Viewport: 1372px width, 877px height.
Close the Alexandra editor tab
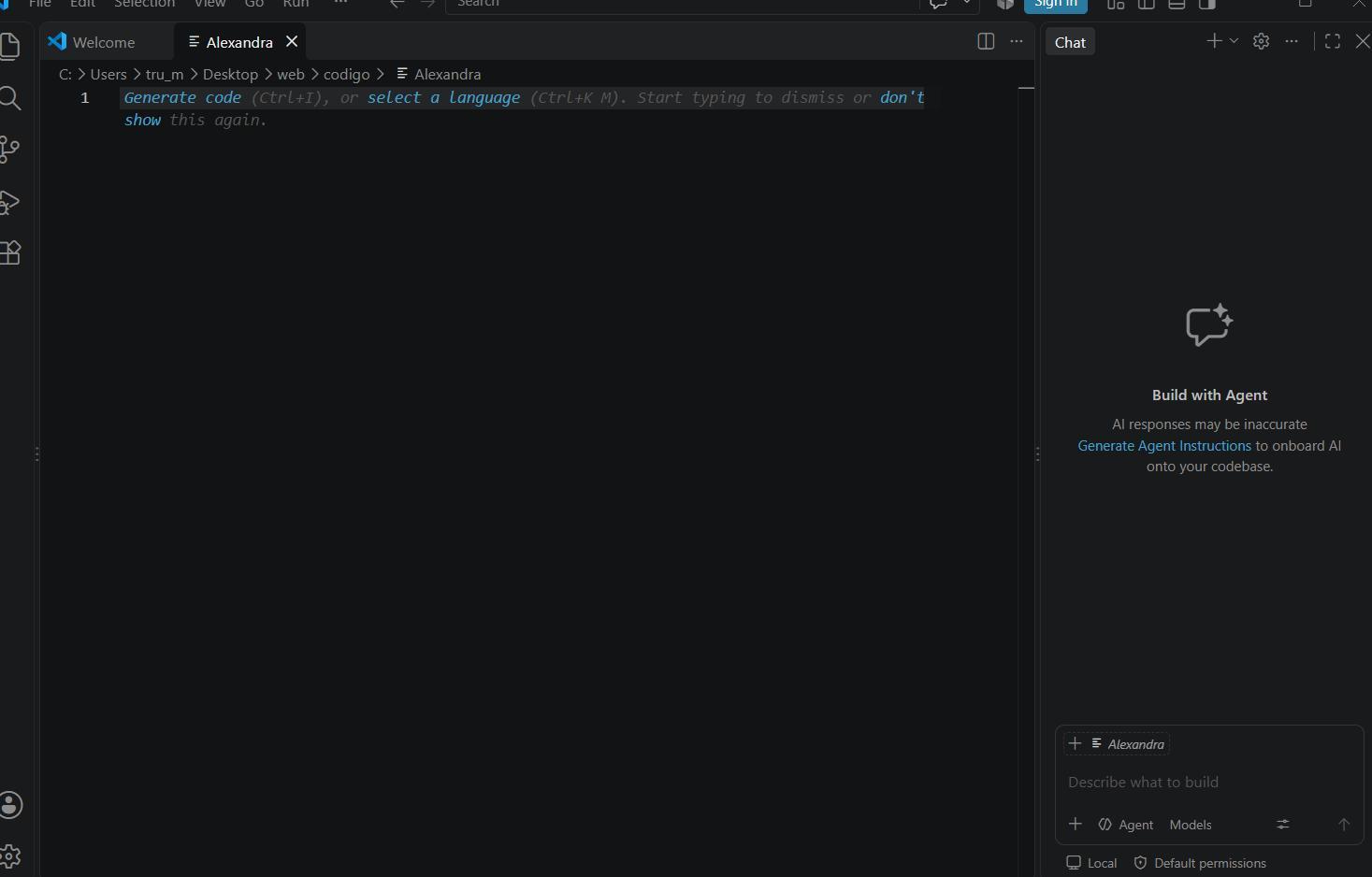(292, 41)
